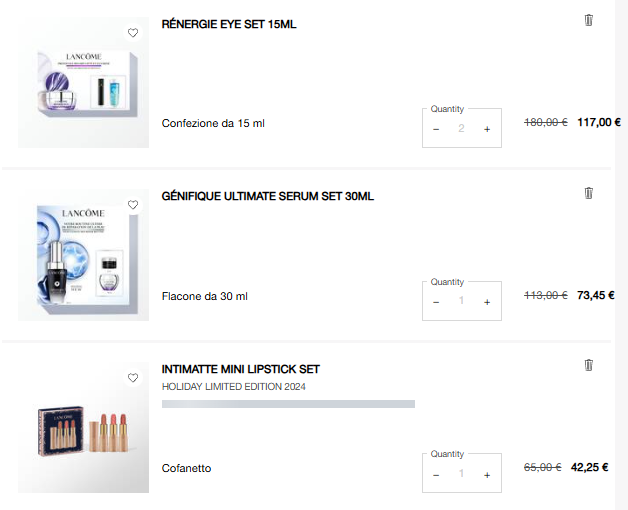Click trash icon for Intimatte Mini Lipstick Set
The height and width of the screenshot is (510, 628).
[x=588, y=365]
